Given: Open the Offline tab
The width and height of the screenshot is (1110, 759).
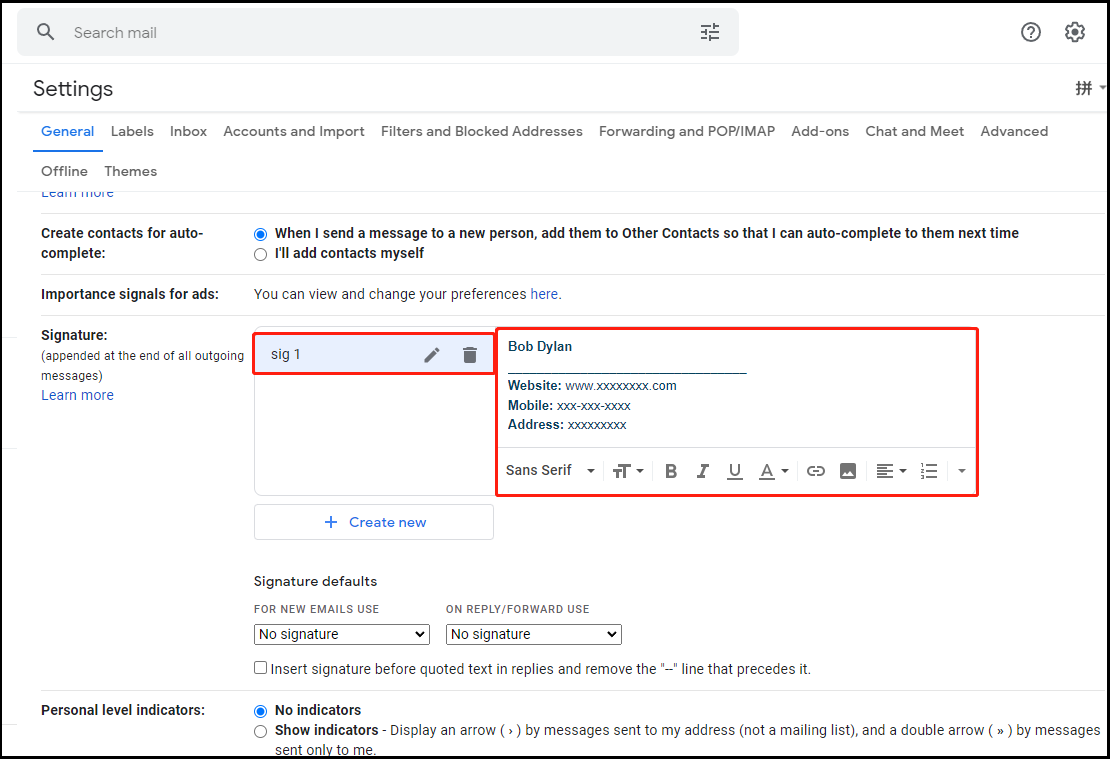Looking at the screenshot, I should 64,171.
